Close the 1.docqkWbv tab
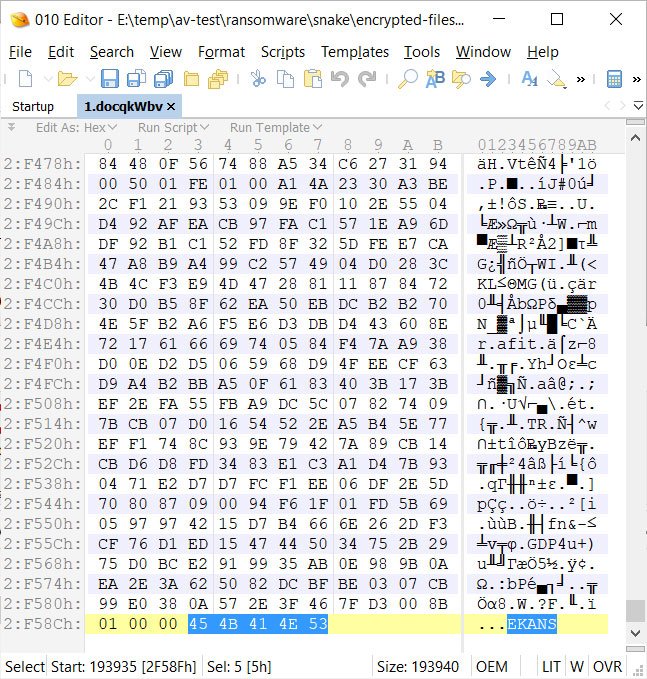 tap(171, 106)
